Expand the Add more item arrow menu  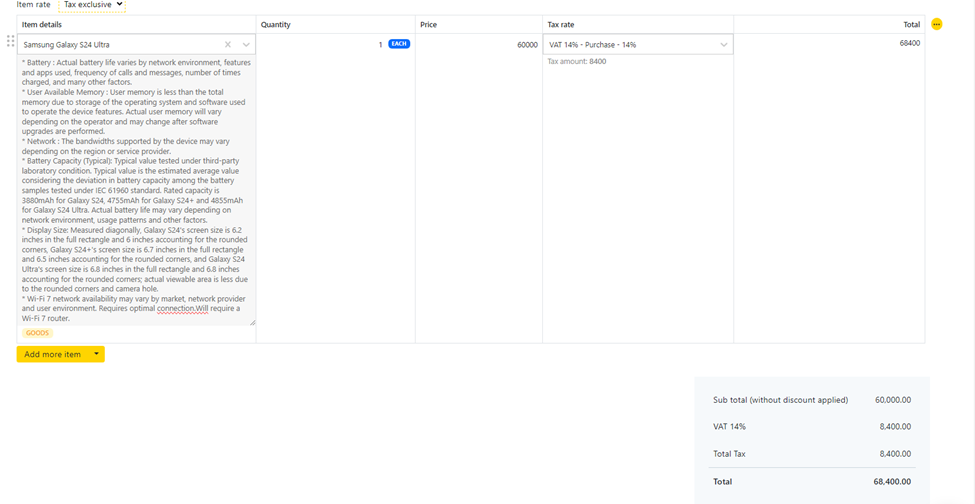[x=96, y=354]
